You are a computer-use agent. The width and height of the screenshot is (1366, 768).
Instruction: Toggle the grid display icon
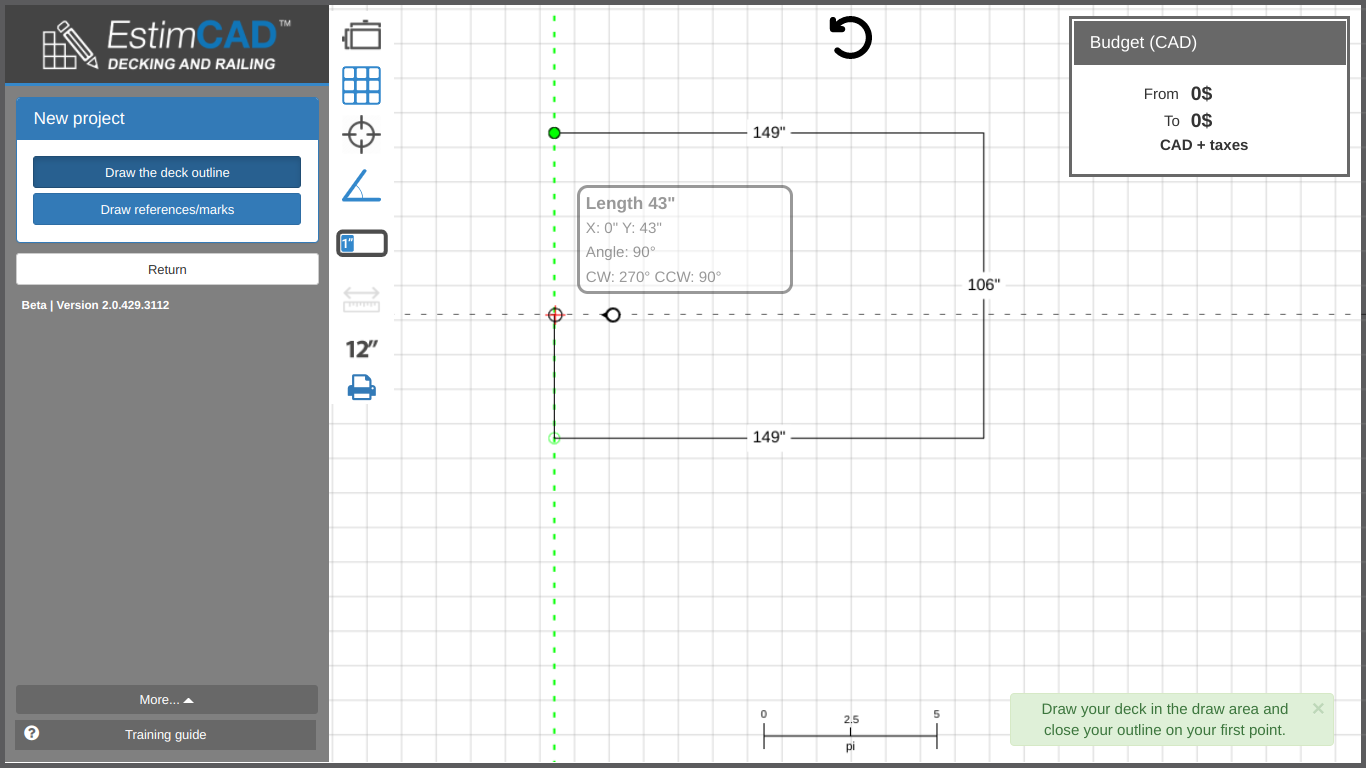click(362, 86)
